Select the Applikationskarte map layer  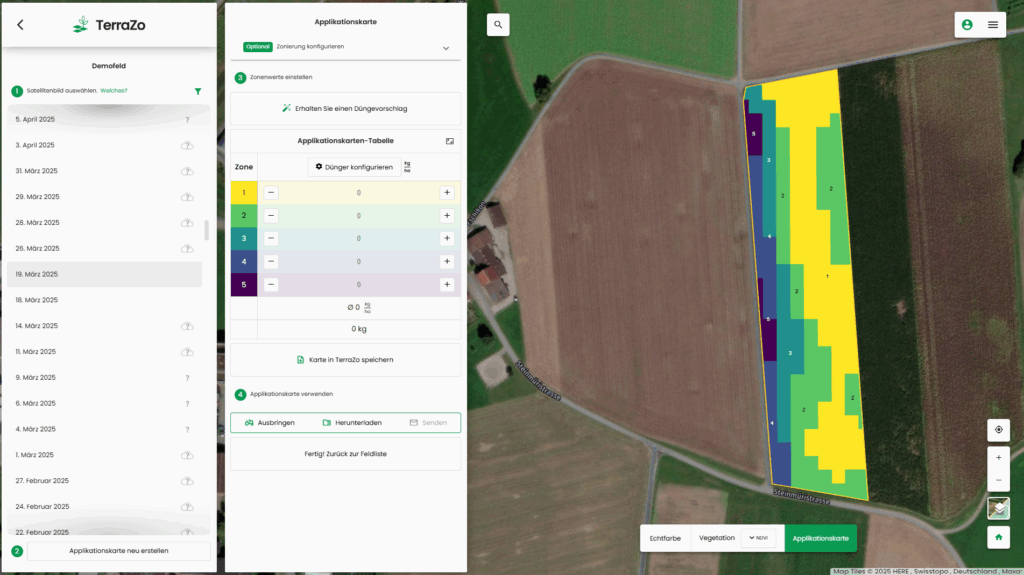pos(820,538)
